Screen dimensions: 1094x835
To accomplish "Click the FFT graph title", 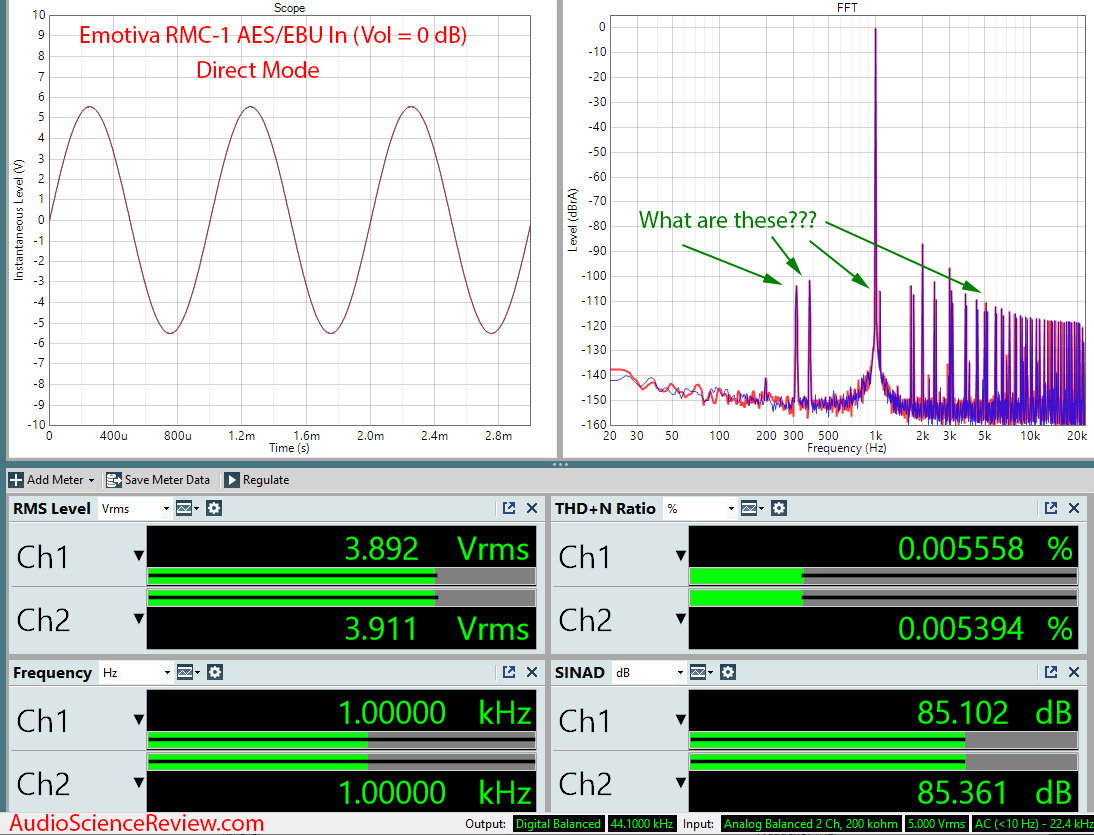I will tap(847, 8).
